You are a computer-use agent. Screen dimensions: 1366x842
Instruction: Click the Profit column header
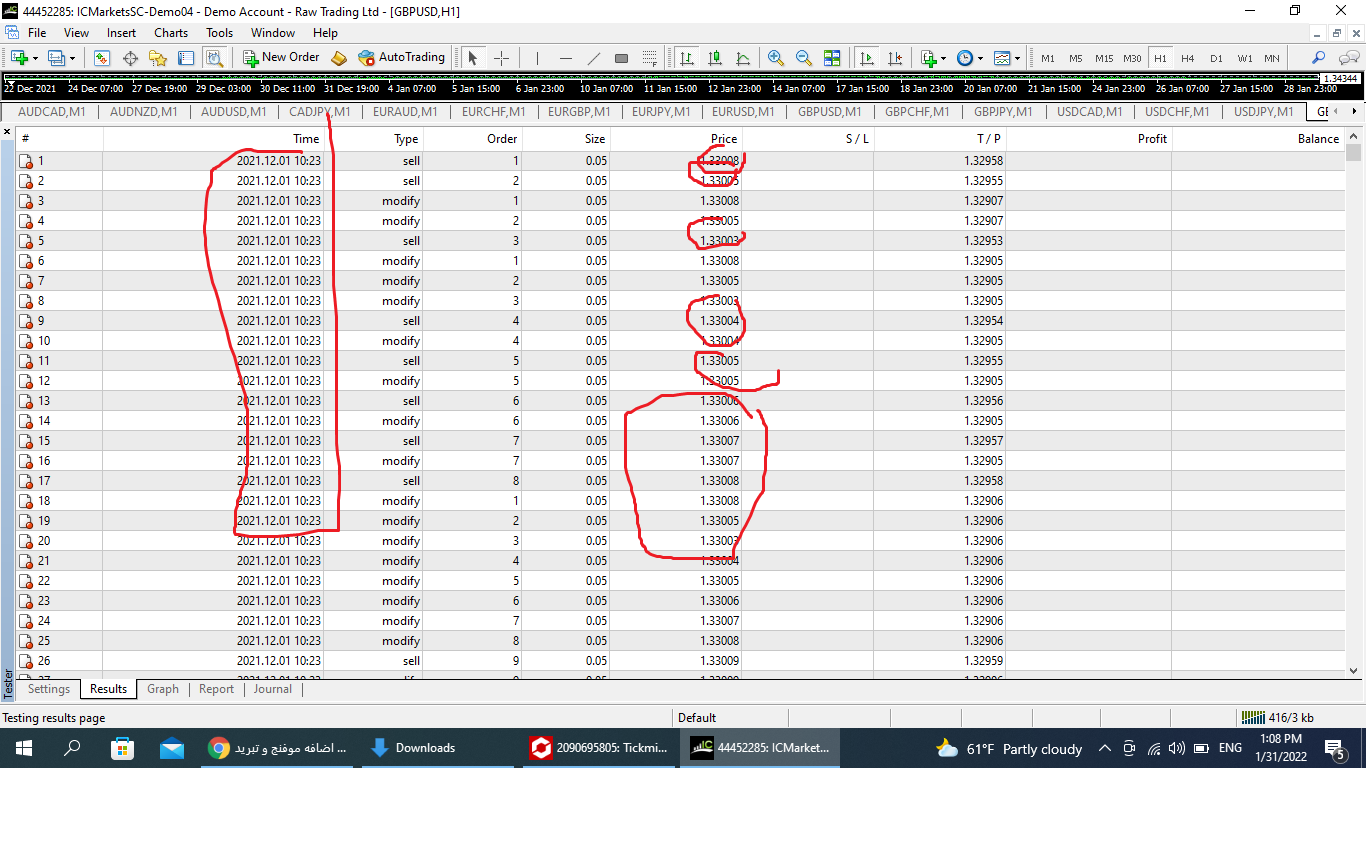[x=1152, y=139]
